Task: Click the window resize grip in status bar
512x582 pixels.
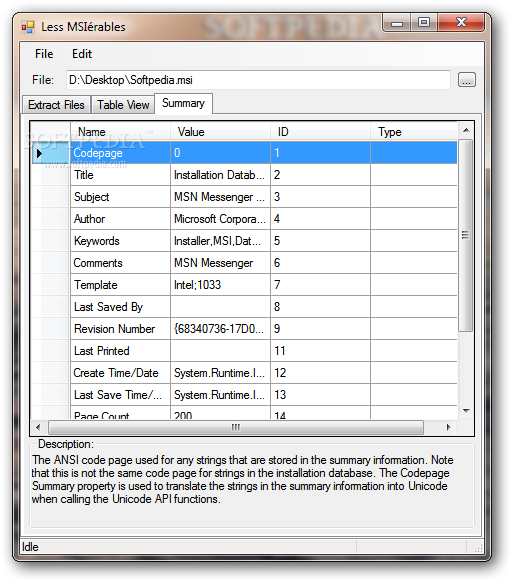Action: tap(478, 547)
